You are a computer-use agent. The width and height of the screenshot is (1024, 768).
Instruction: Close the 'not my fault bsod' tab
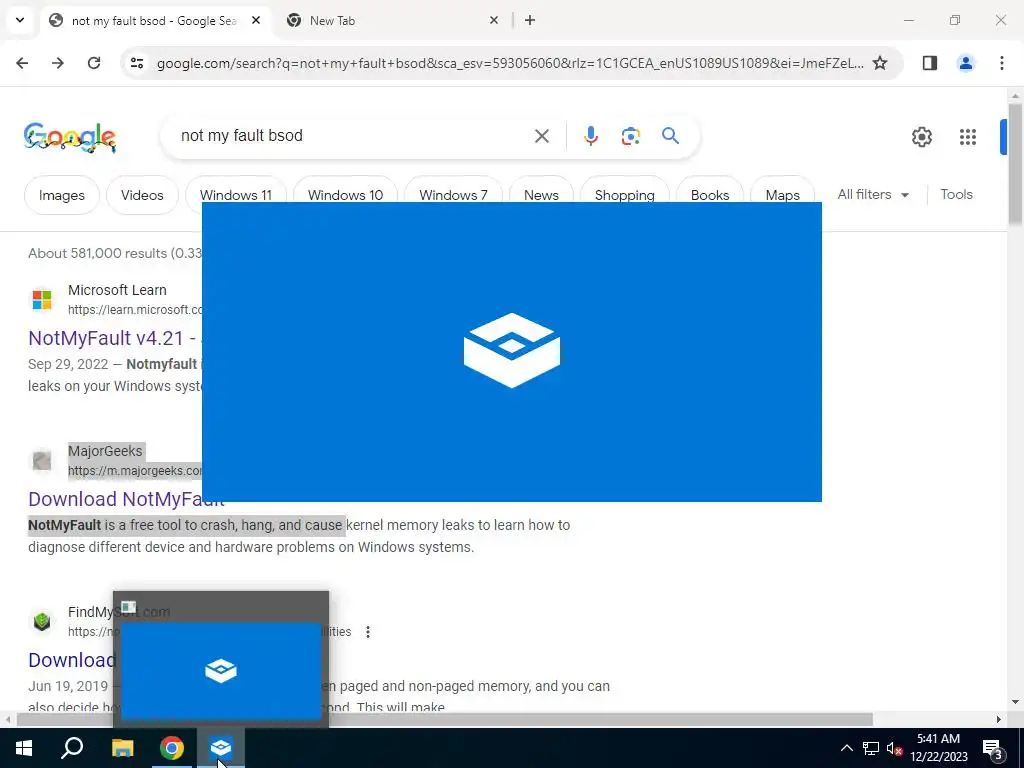pyautogui.click(x=256, y=20)
